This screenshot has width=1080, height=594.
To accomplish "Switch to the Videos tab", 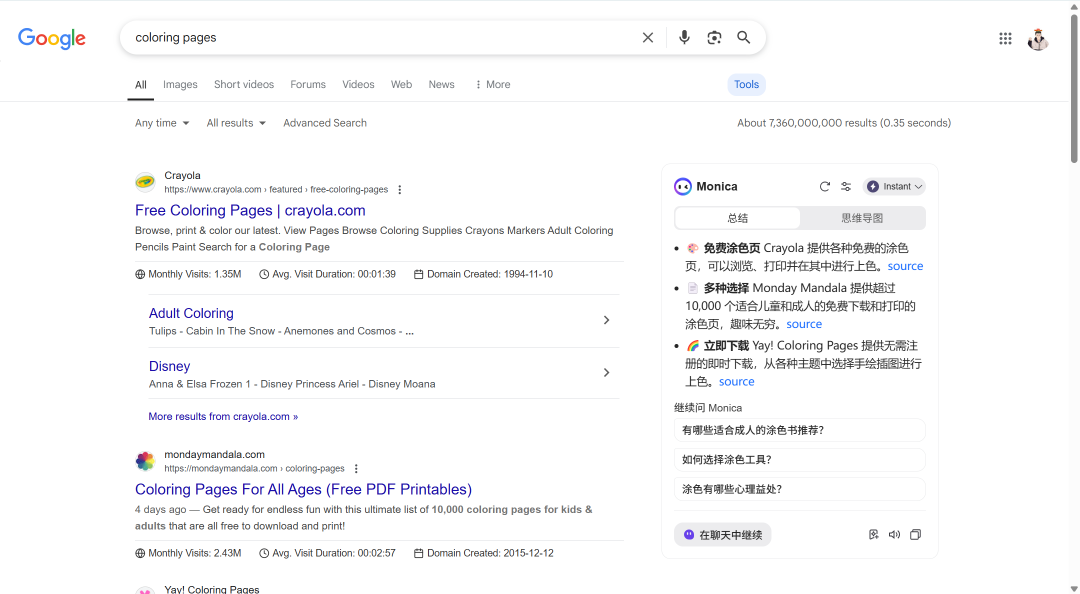I will click(x=358, y=84).
